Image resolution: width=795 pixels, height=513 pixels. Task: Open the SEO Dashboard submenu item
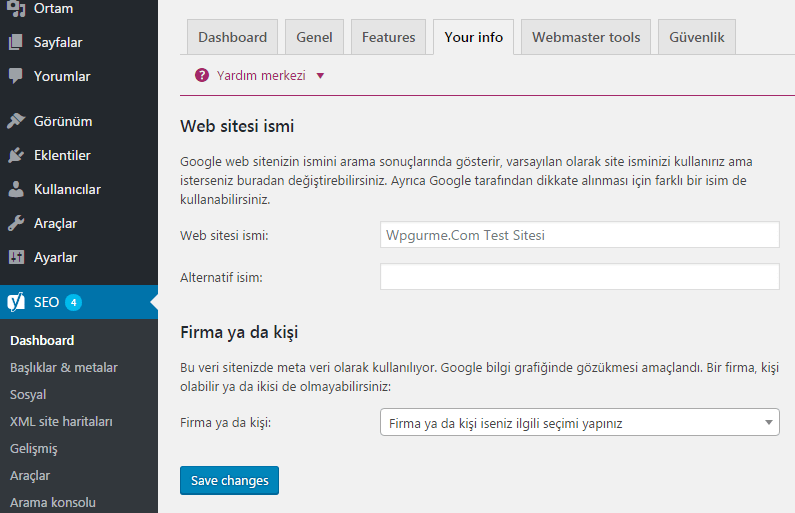(42, 340)
